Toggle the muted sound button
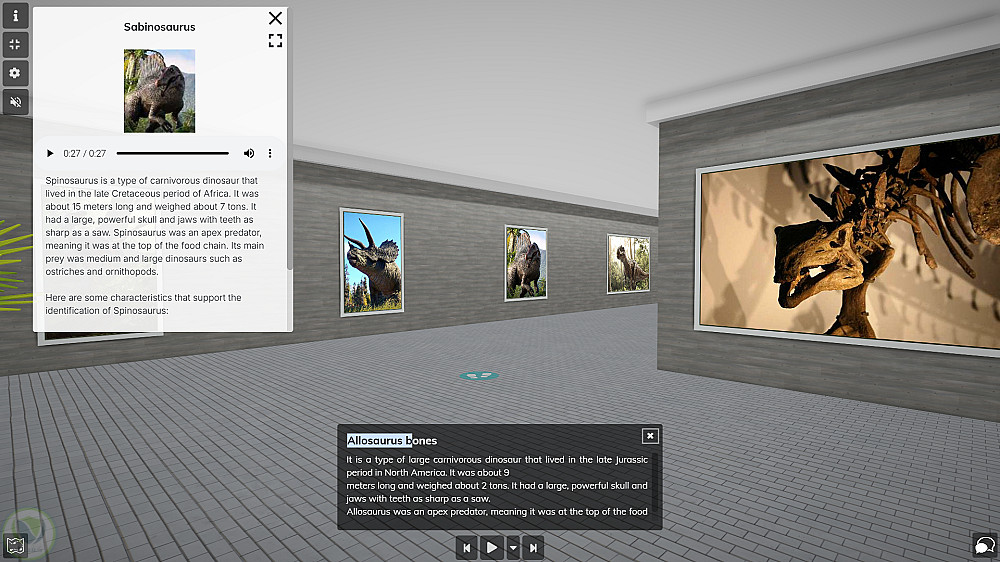Screen dimensions: 1000x562 pyautogui.click(x=15, y=101)
